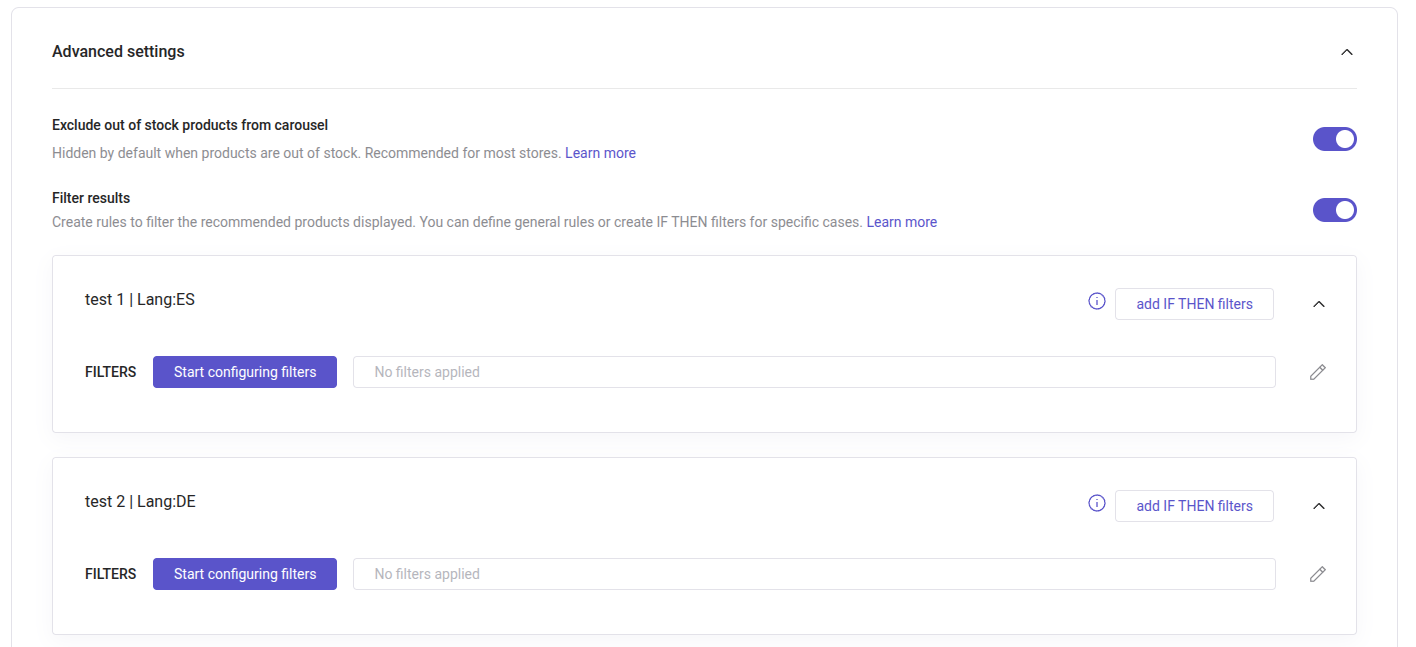1416x647 pixels.
Task: Click FILTERS label in test 2 card
Action: [x=111, y=574]
